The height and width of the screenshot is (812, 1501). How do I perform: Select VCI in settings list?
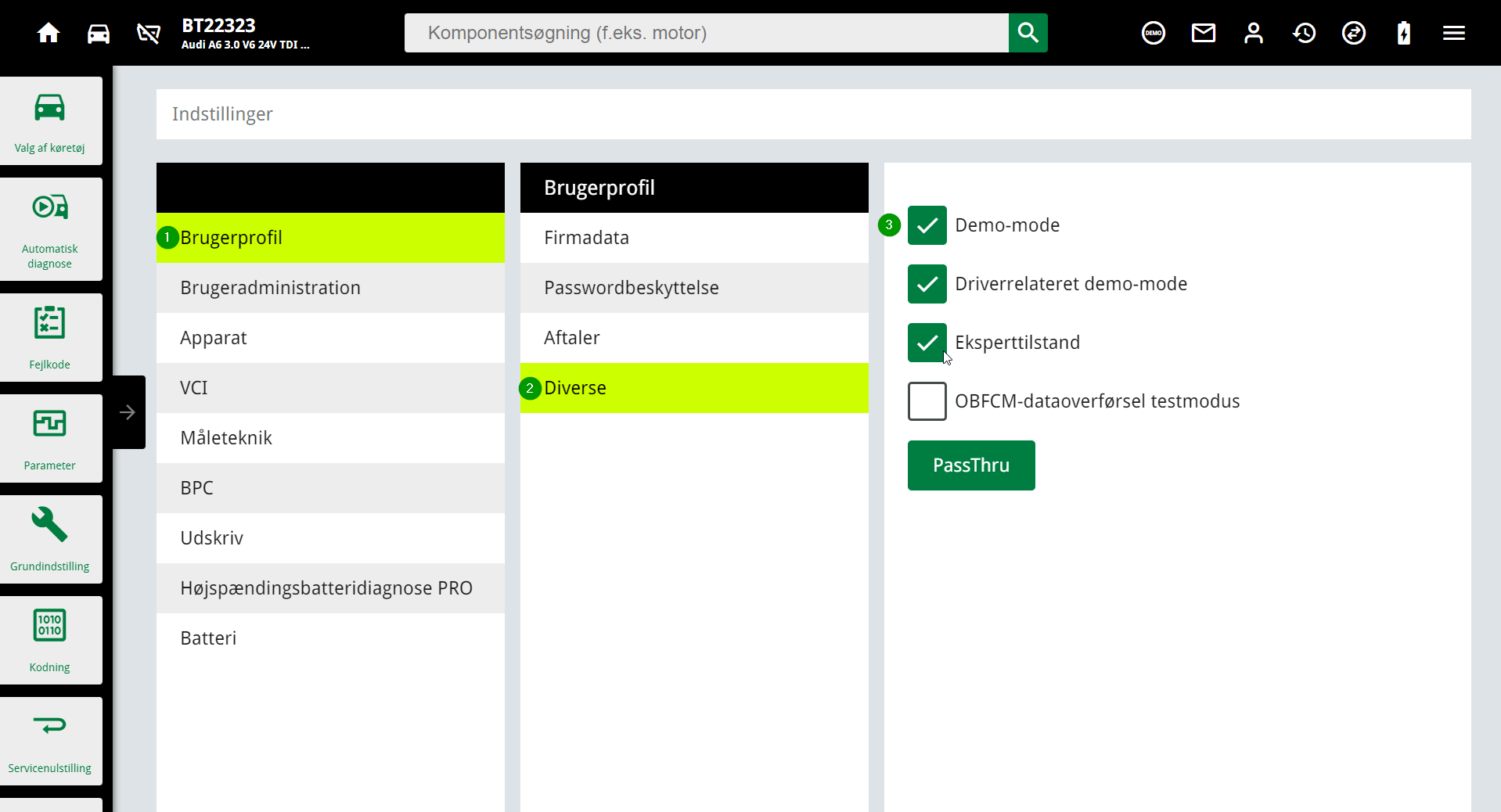pos(330,388)
